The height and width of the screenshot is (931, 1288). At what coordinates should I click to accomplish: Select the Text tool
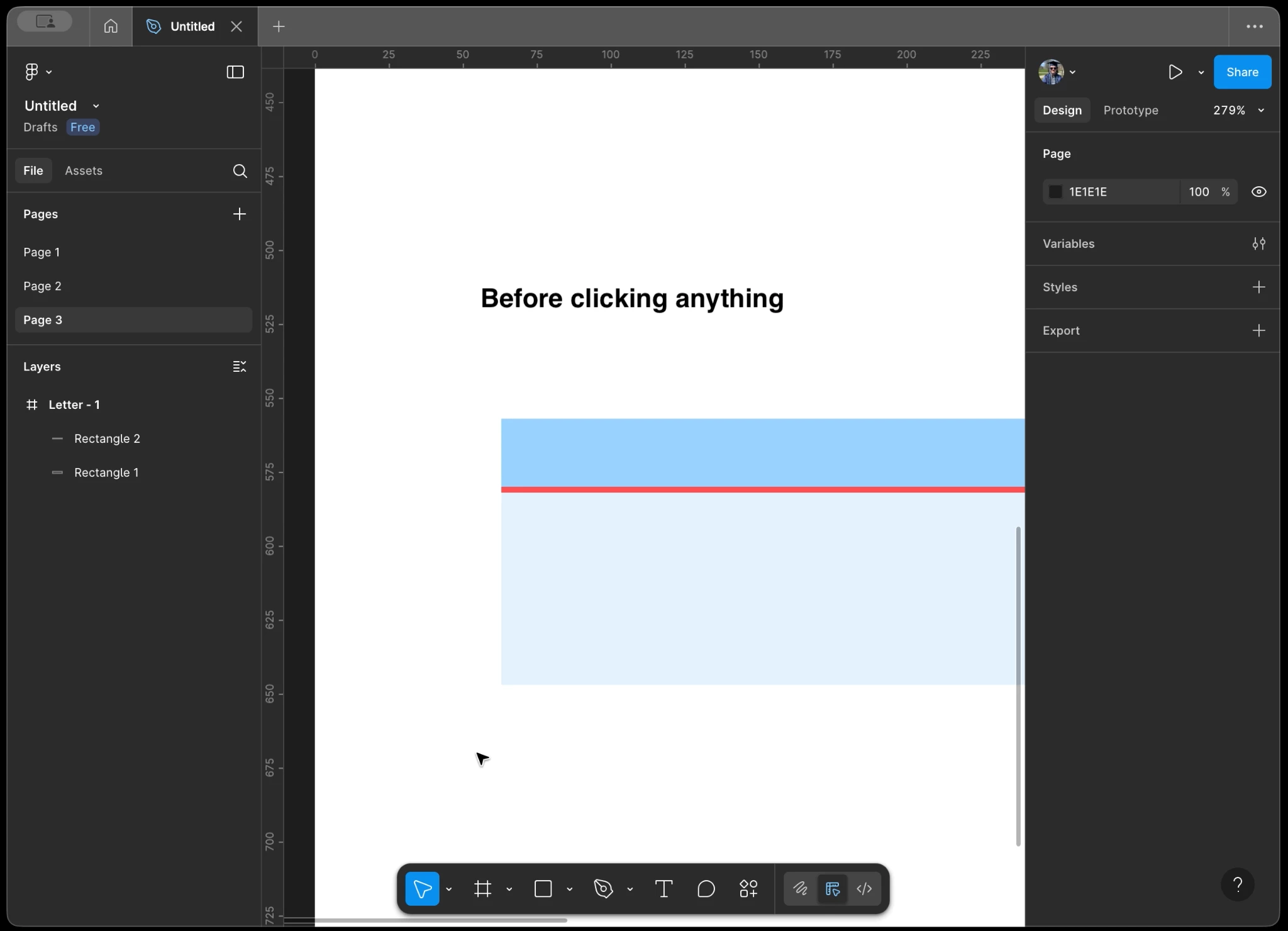click(x=663, y=889)
